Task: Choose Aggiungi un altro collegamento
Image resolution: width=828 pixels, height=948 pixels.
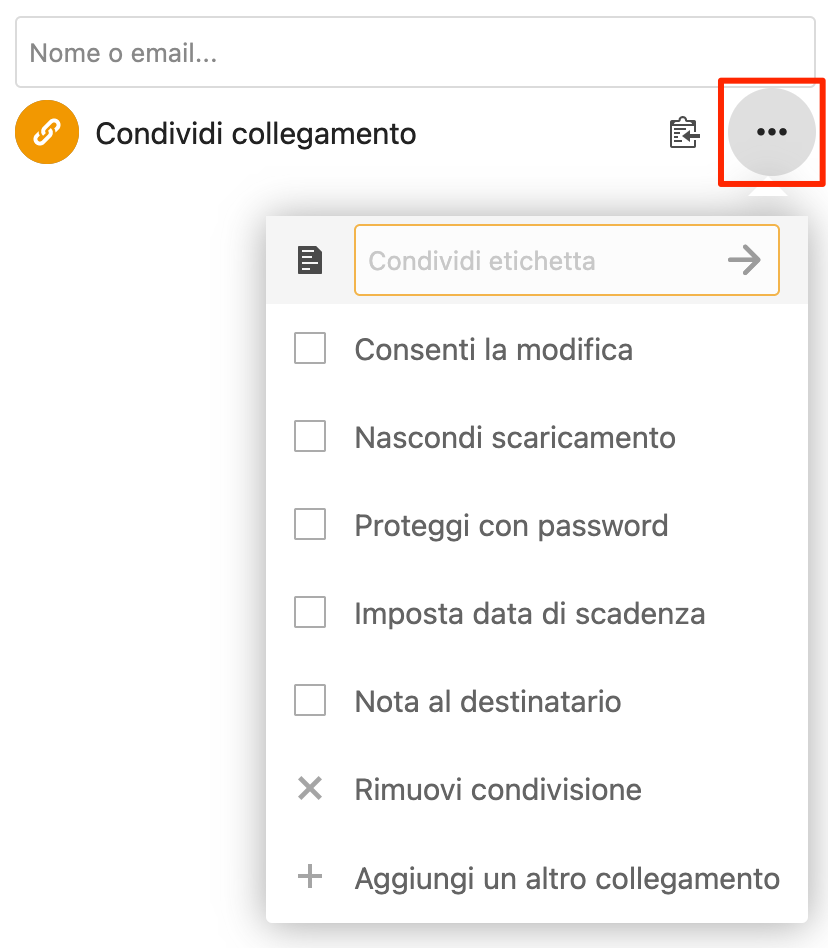Action: pyautogui.click(x=537, y=877)
